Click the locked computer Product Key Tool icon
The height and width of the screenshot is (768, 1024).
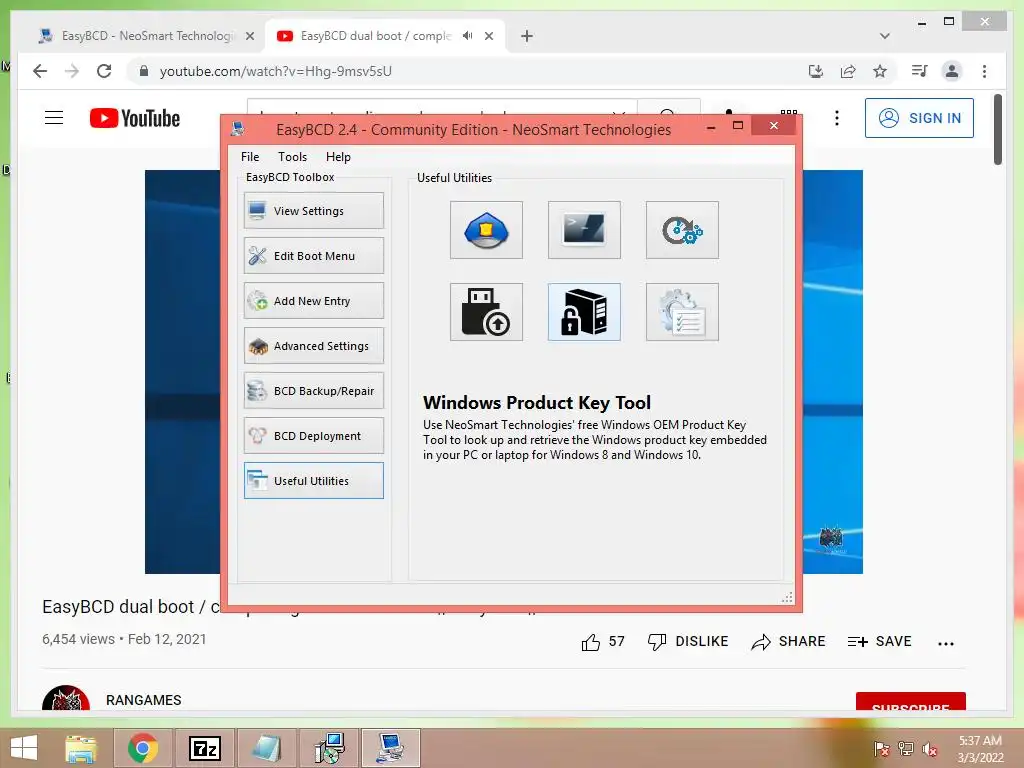click(x=584, y=312)
